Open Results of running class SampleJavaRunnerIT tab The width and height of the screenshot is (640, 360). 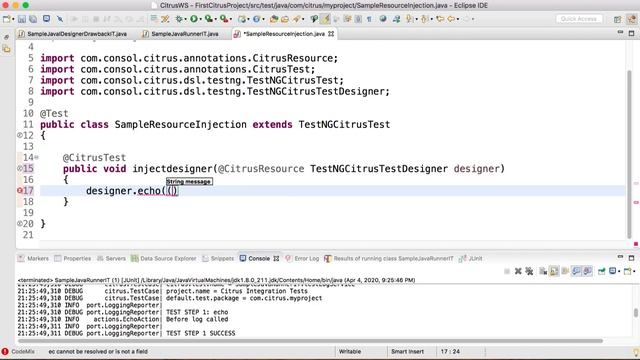pos(389,258)
